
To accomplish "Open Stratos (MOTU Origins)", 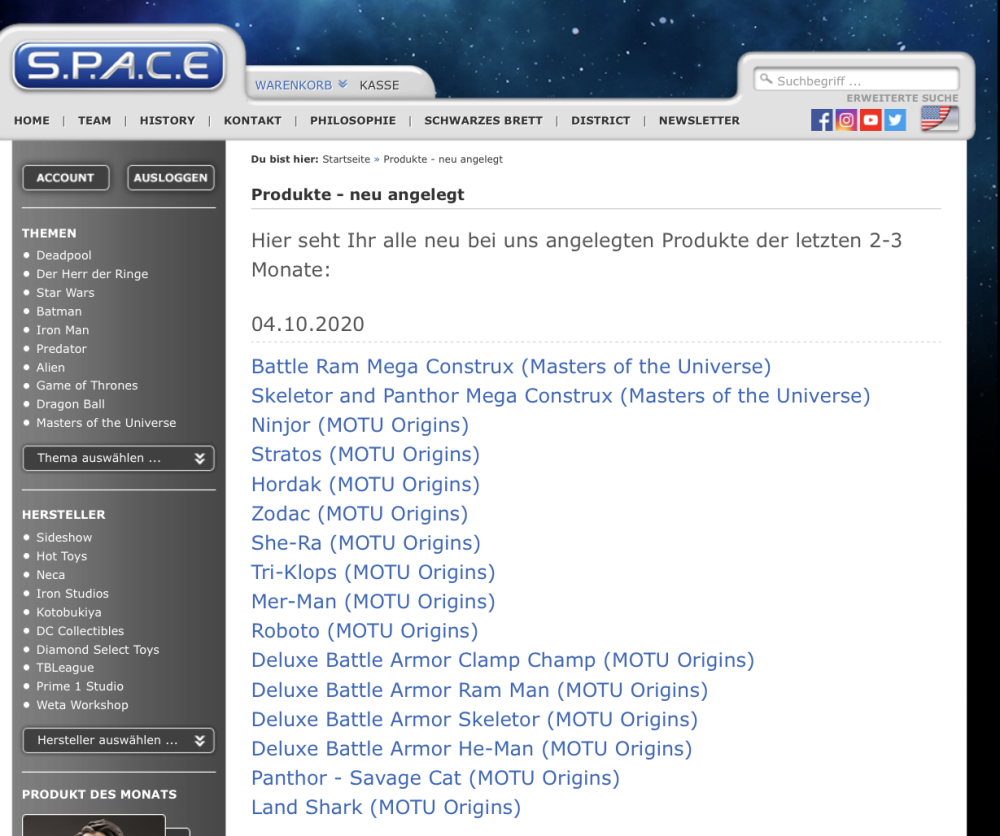I will click(365, 455).
